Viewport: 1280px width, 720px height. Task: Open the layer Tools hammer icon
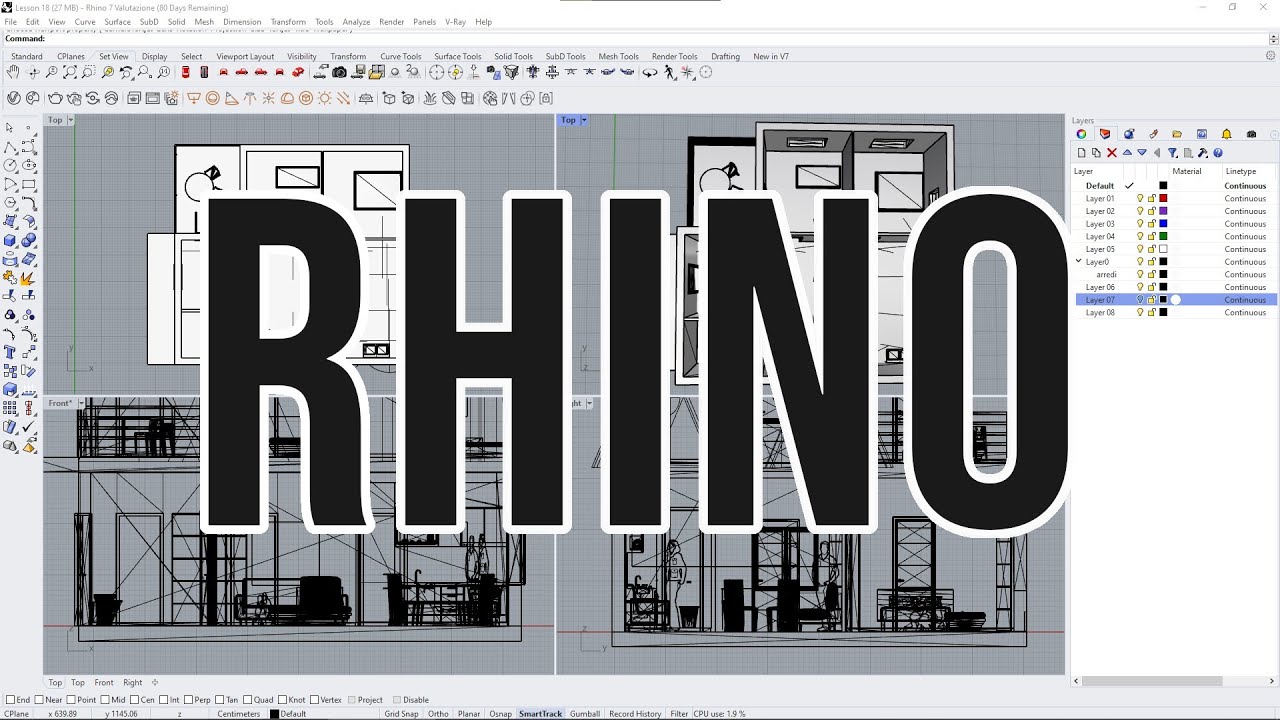[1203, 153]
